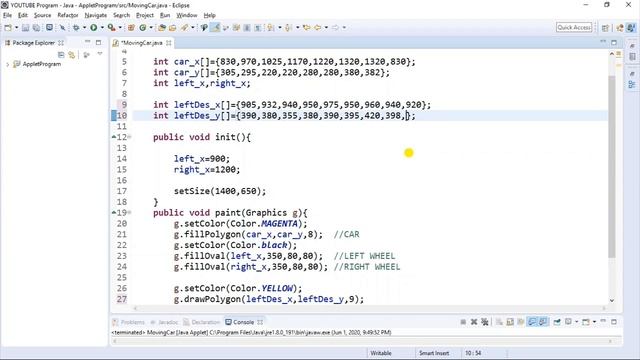Click Terminate square icon in Console
640x360 pixels.
463,322
